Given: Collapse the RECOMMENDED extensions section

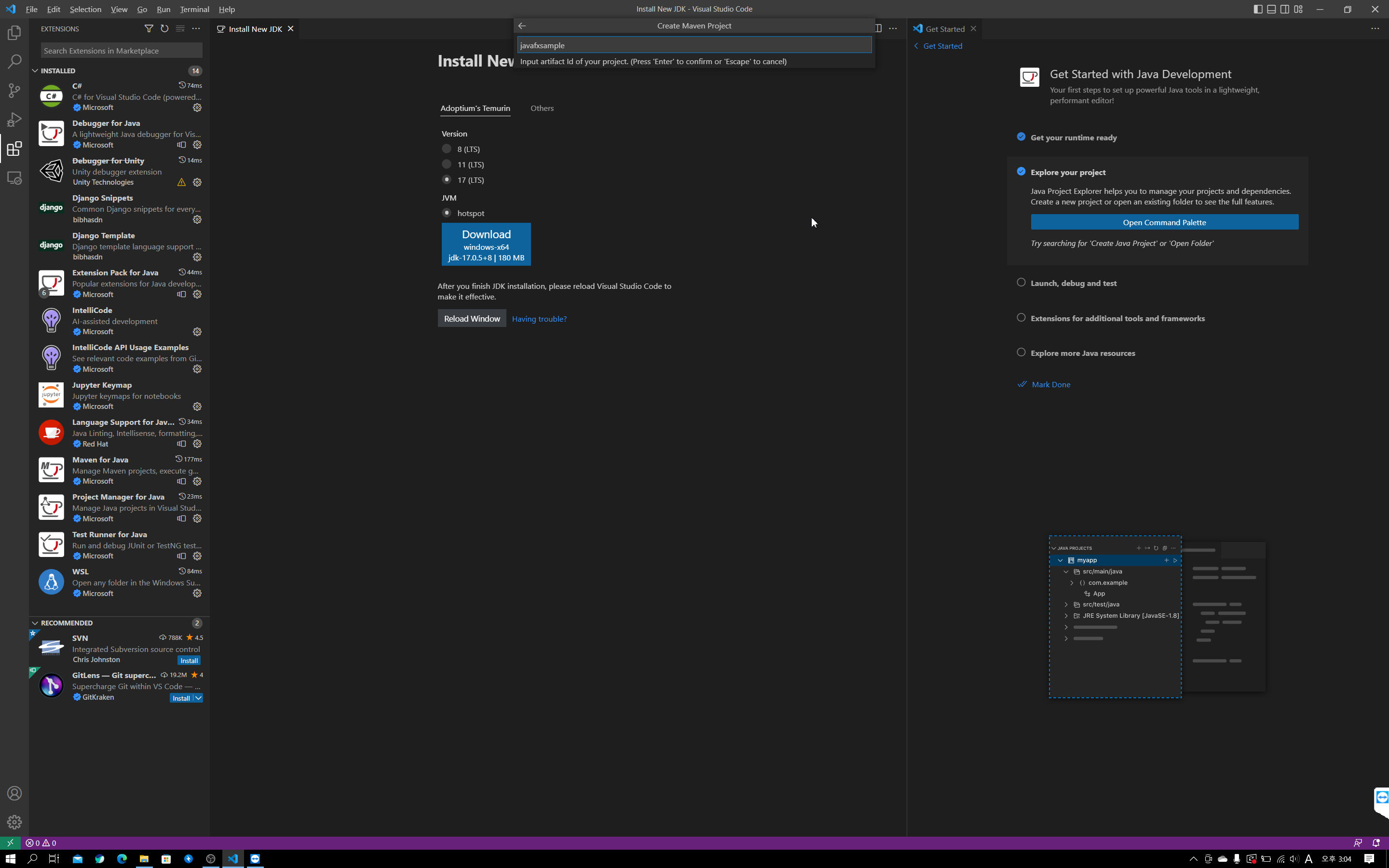Looking at the screenshot, I should tap(35, 623).
